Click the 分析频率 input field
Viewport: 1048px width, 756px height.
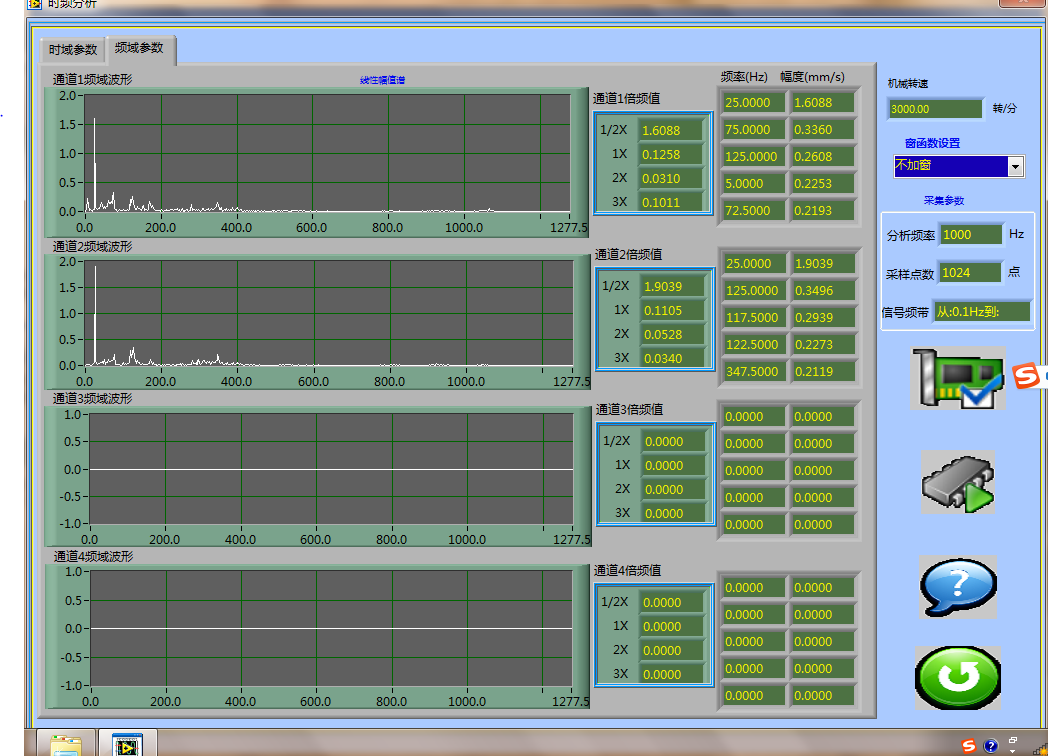[969, 234]
